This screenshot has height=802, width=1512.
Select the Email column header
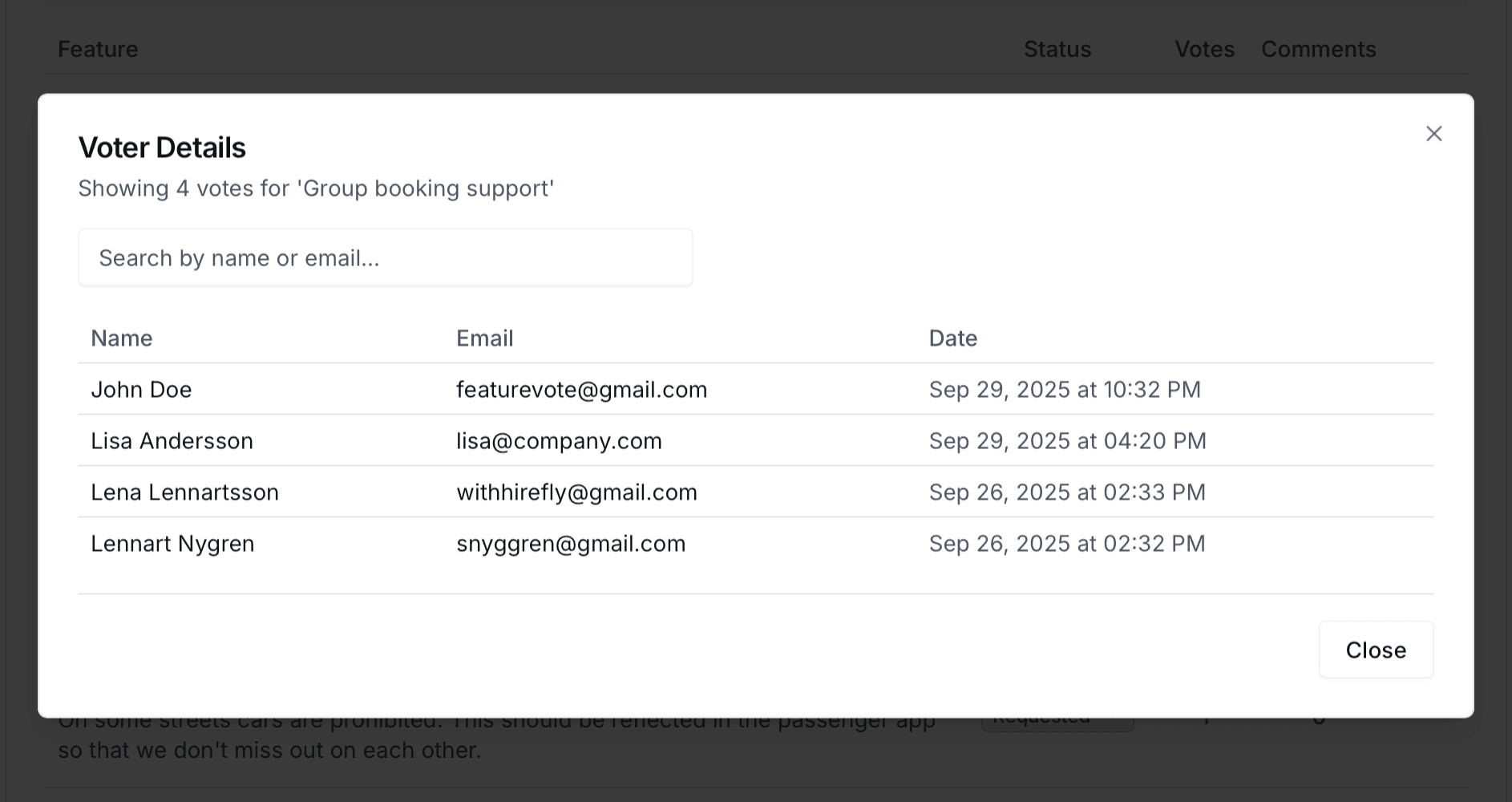(x=485, y=338)
